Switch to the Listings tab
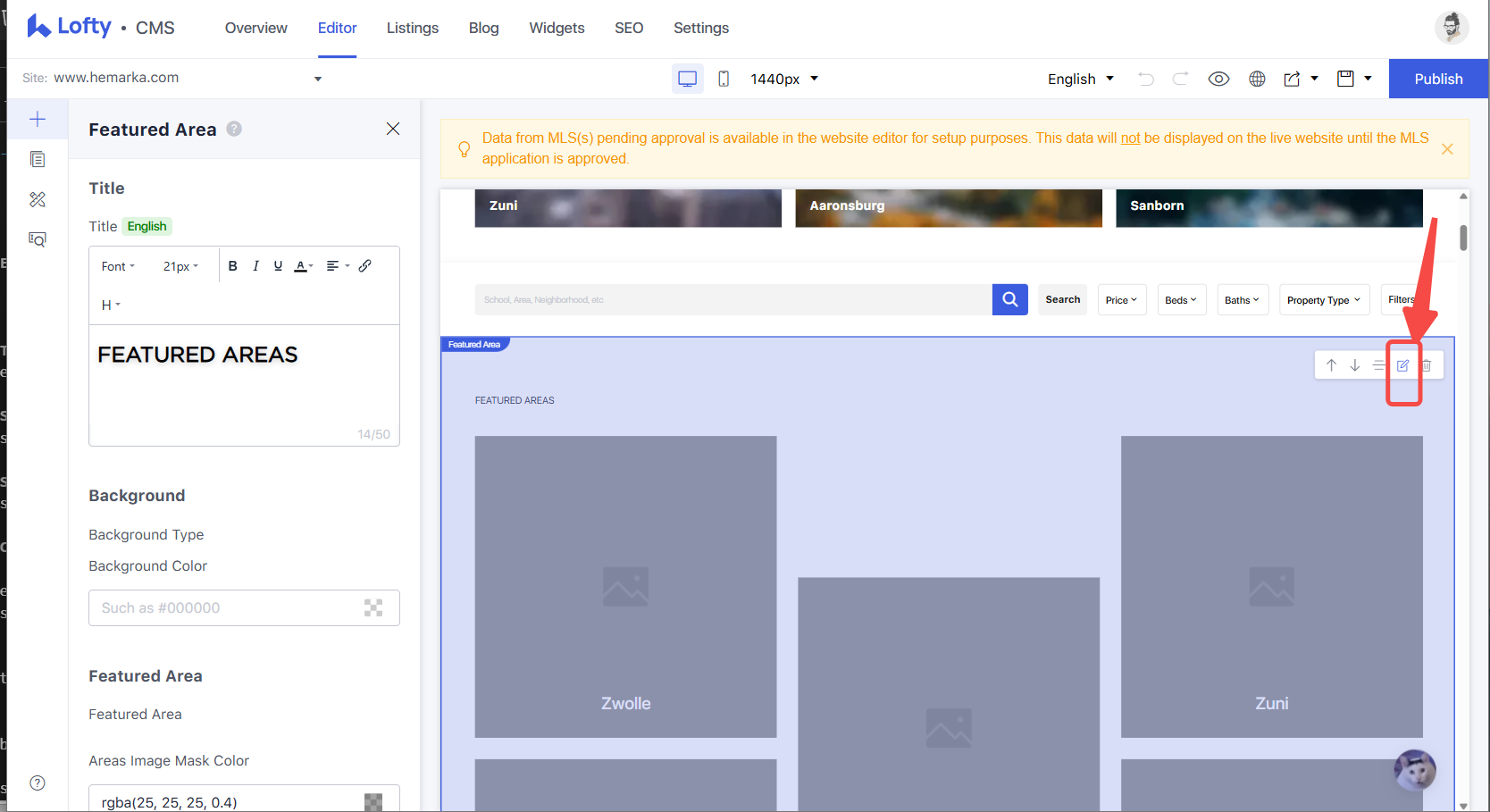 (413, 28)
